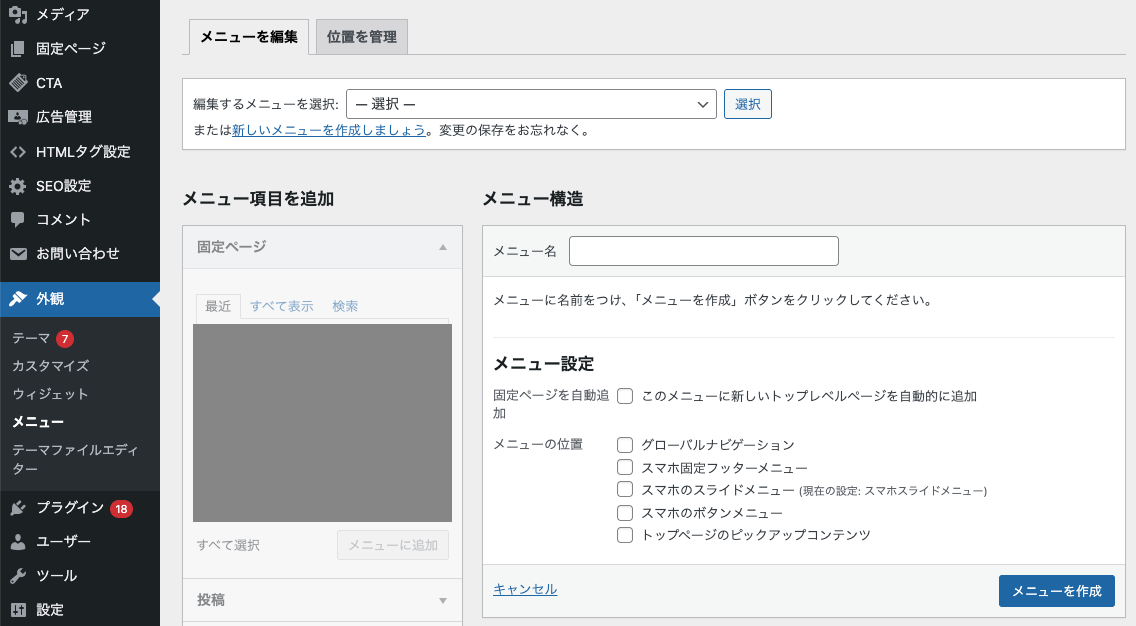Switch to the メニューを編集 tab

[248, 37]
